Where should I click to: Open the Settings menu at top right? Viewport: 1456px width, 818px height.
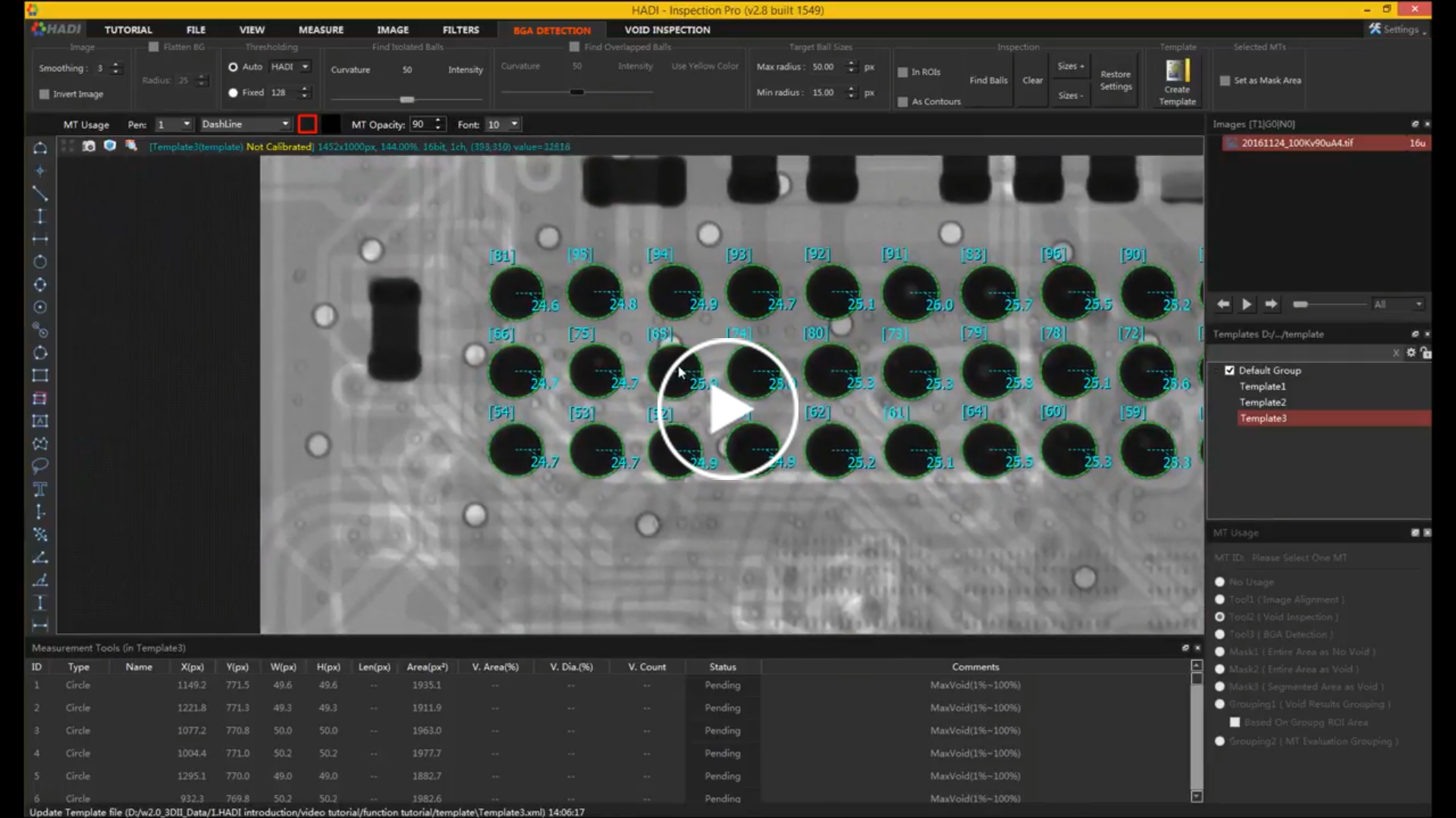[1398, 30]
